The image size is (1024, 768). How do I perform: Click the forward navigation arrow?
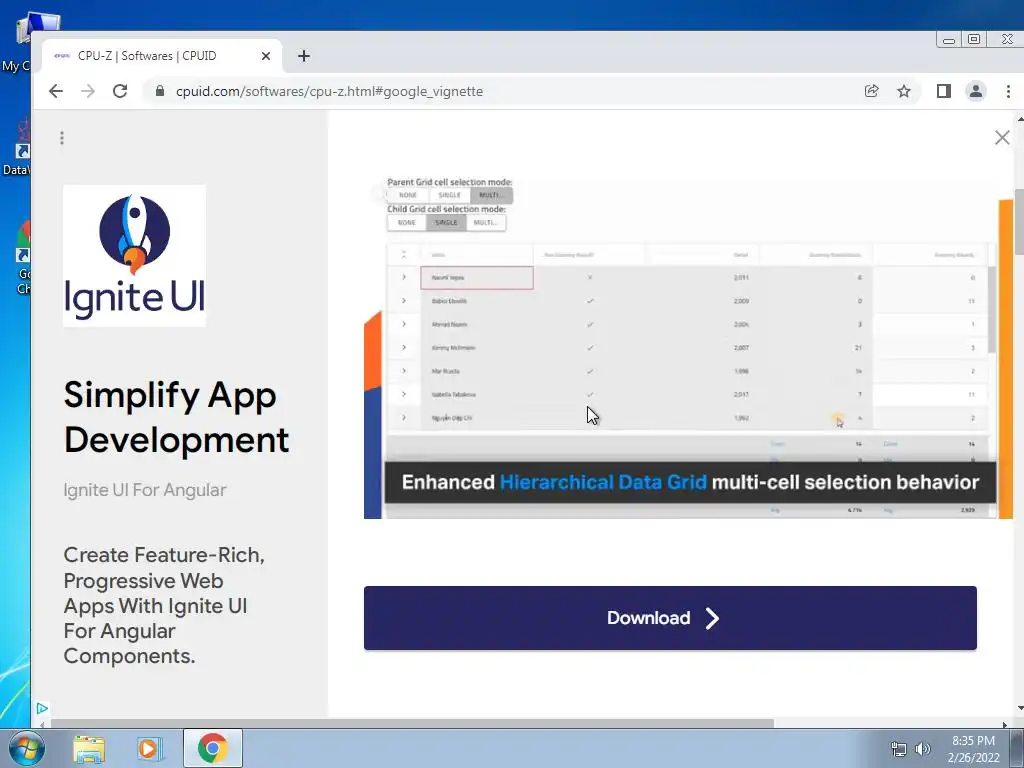[88, 91]
